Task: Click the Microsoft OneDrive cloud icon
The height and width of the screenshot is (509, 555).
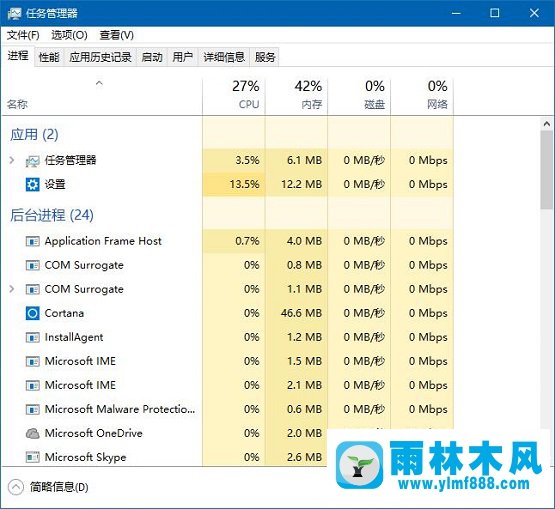Action: [x=33, y=433]
